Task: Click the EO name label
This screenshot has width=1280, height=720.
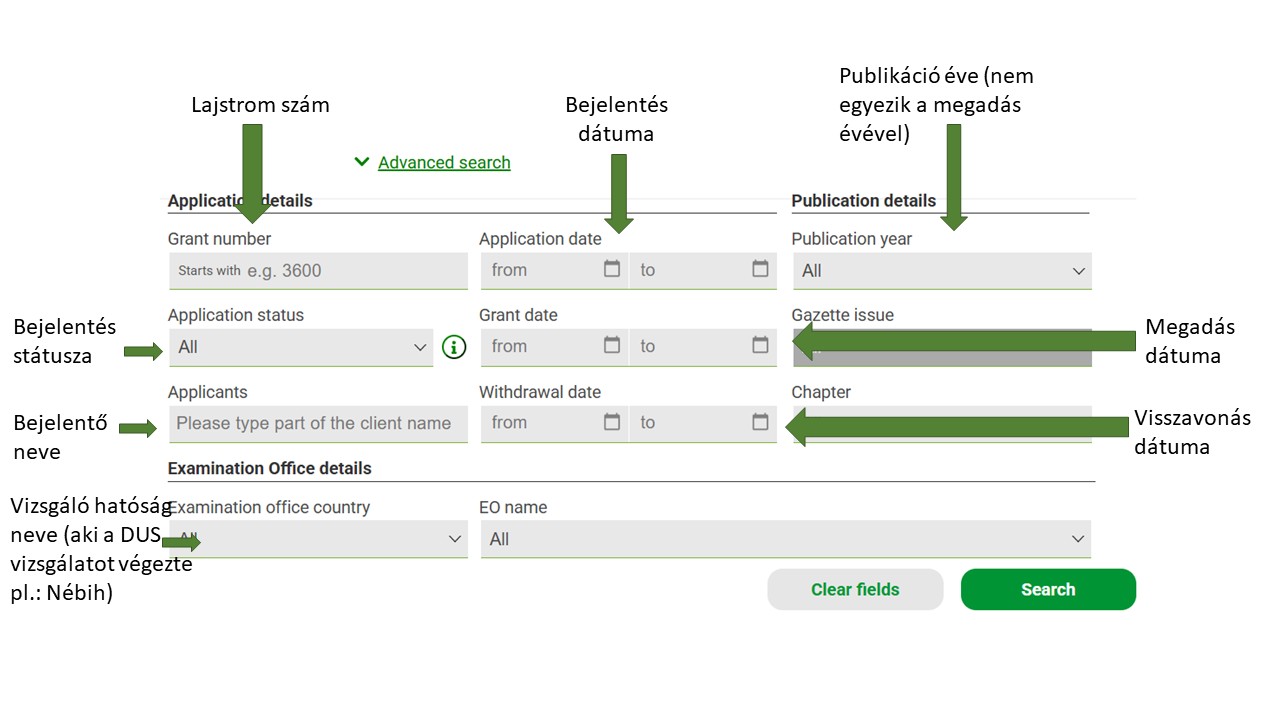Action: click(x=513, y=507)
